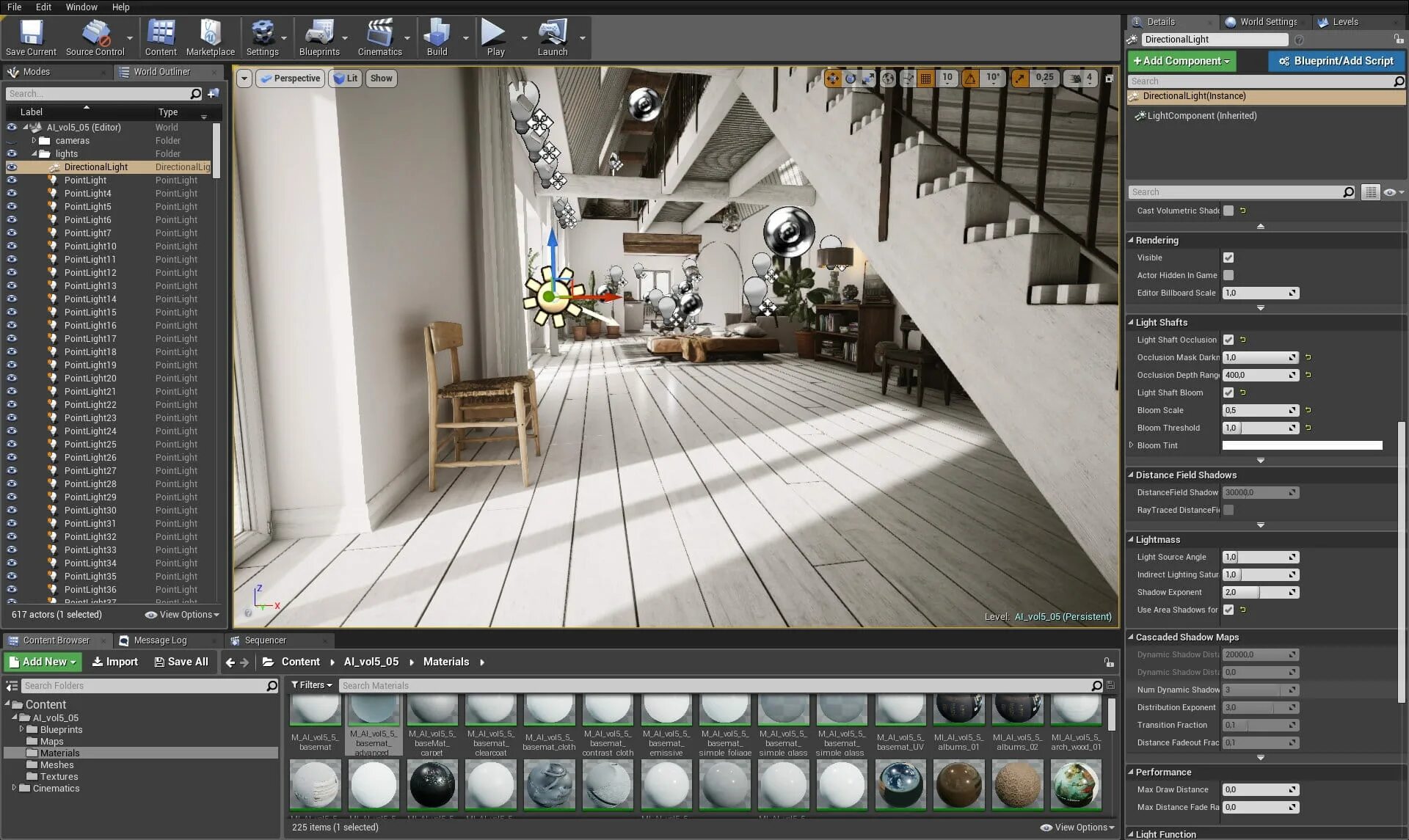Expand the cameras folder in World Outliner
Image resolution: width=1409 pixels, height=840 pixels.
(34, 140)
